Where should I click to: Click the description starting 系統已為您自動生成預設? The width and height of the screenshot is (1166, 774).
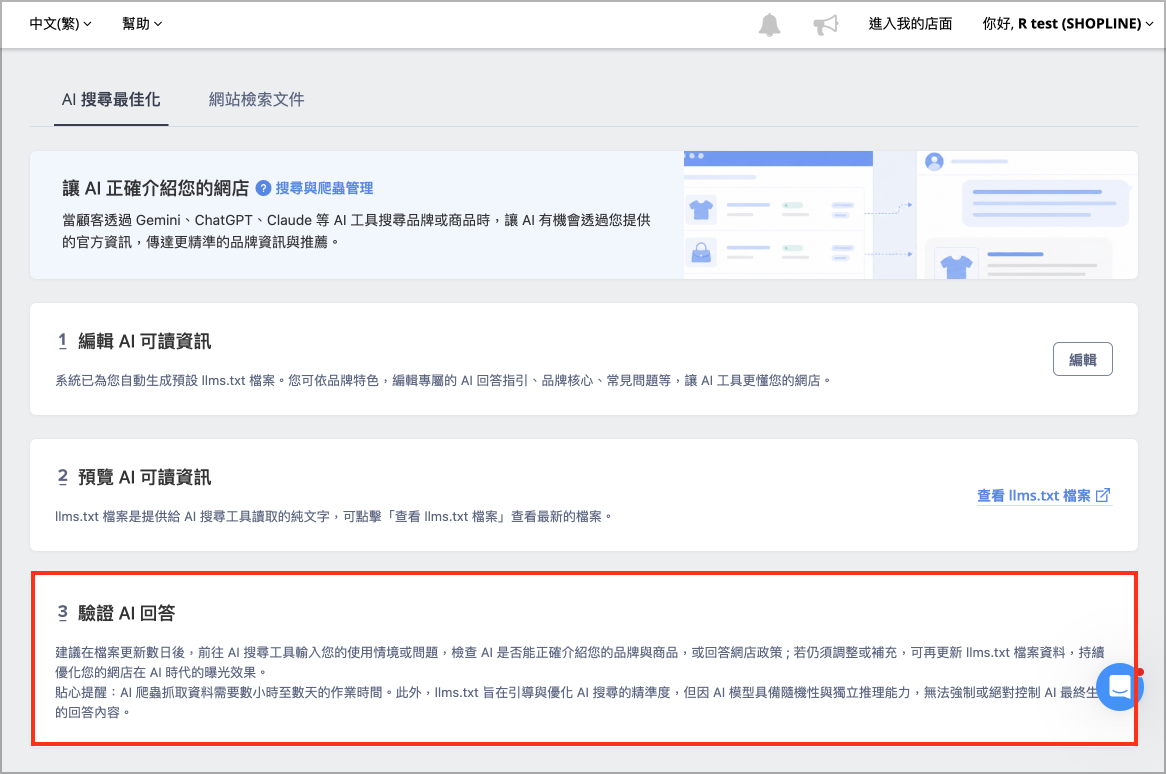pyautogui.click(x=443, y=381)
